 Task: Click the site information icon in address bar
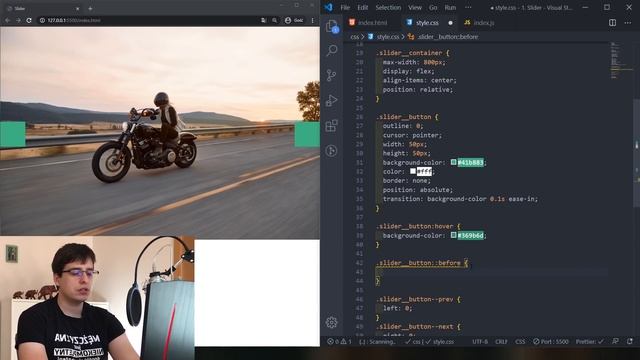pos(42,20)
